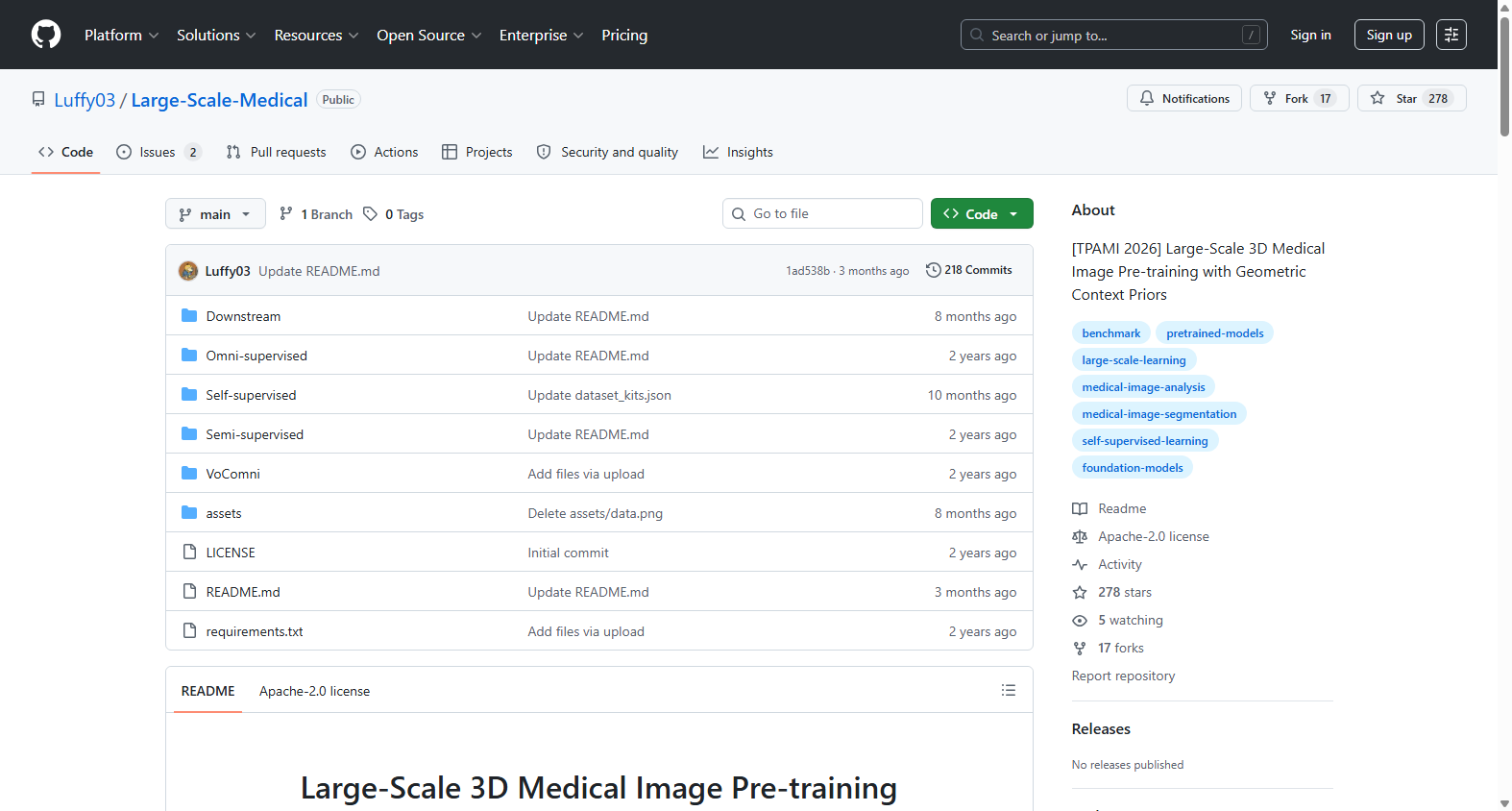Switch to the Insights tab
The width and height of the screenshot is (1512, 811).
click(x=738, y=152)
